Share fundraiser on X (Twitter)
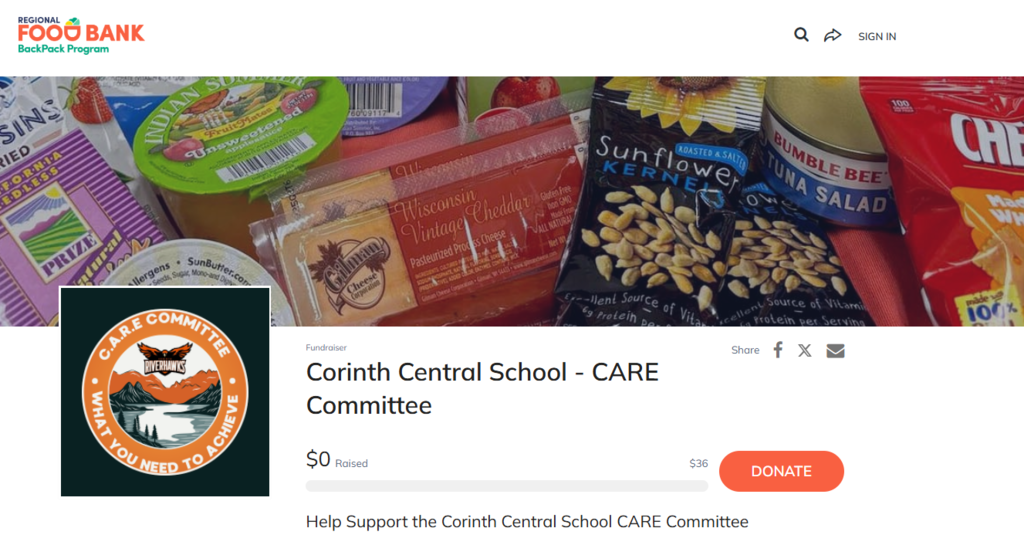This screenshot has width=1024, height=545. tap(805, 350)
